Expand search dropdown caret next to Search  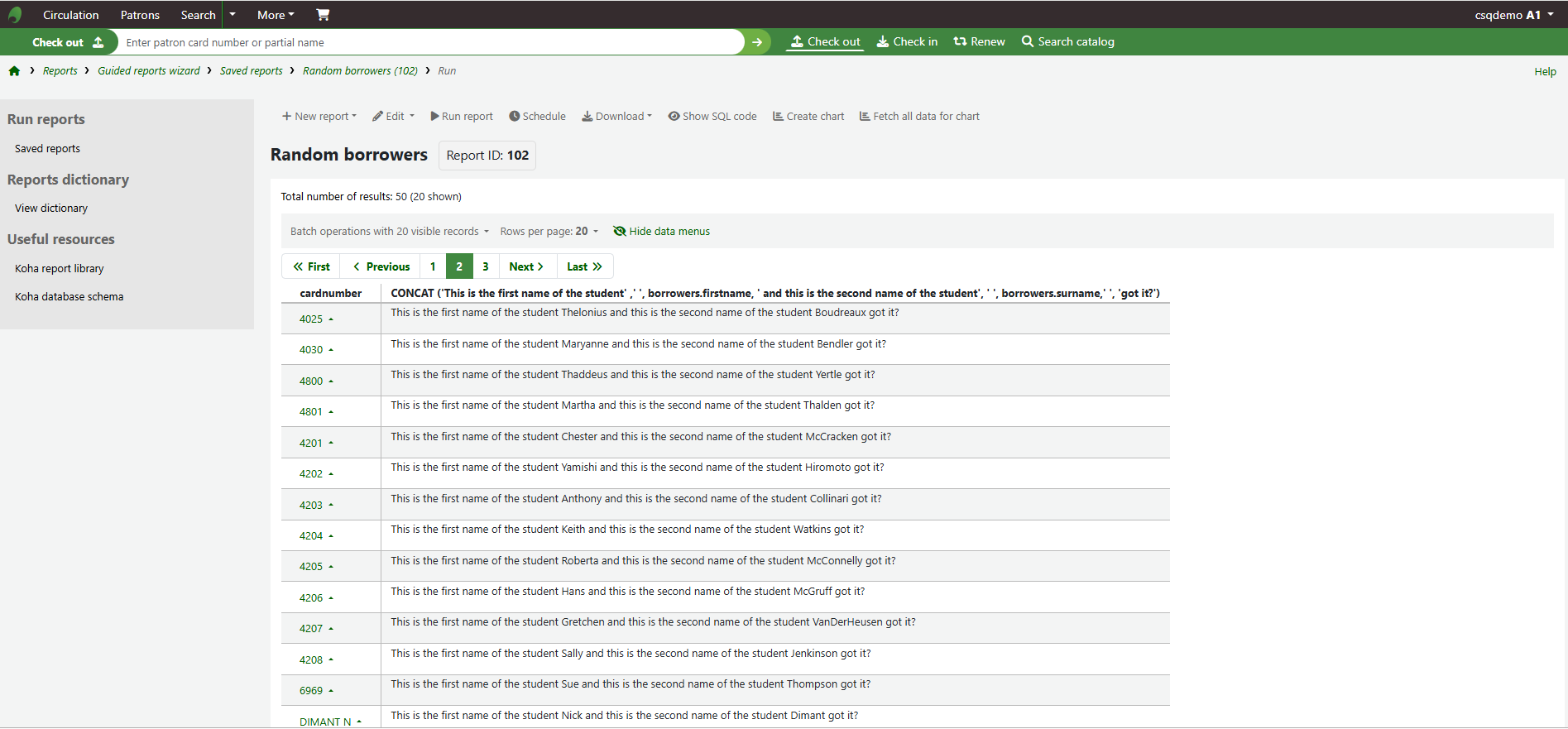pos(233,15)
